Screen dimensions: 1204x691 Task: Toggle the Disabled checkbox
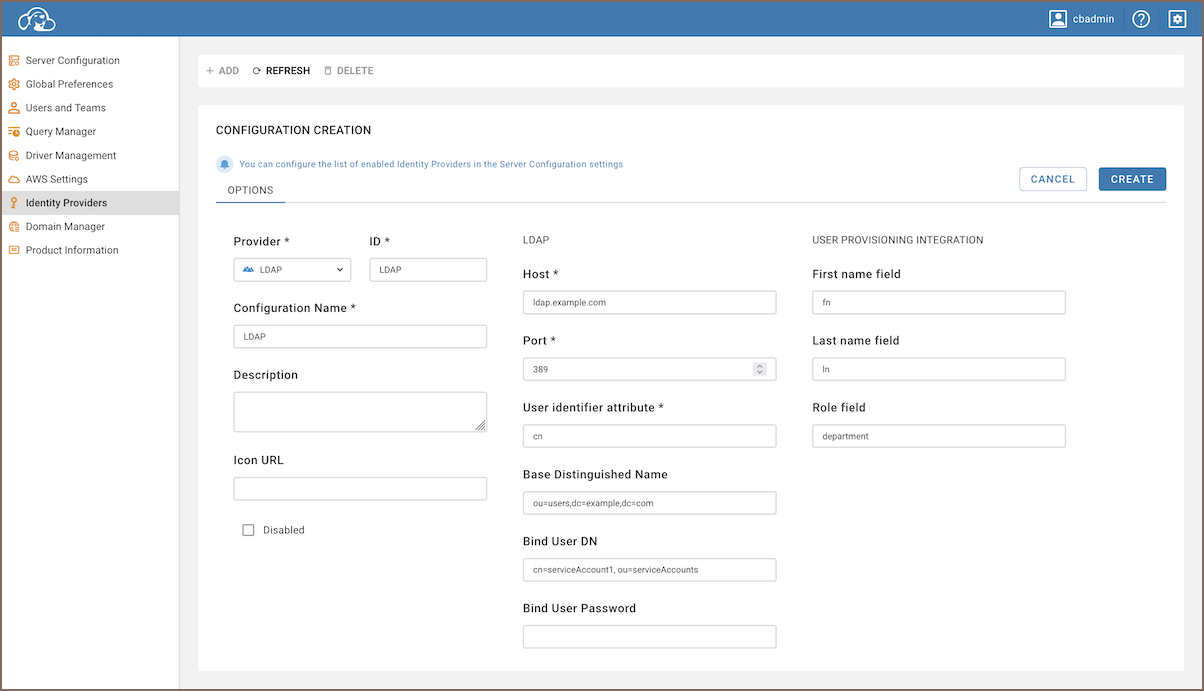248,530
